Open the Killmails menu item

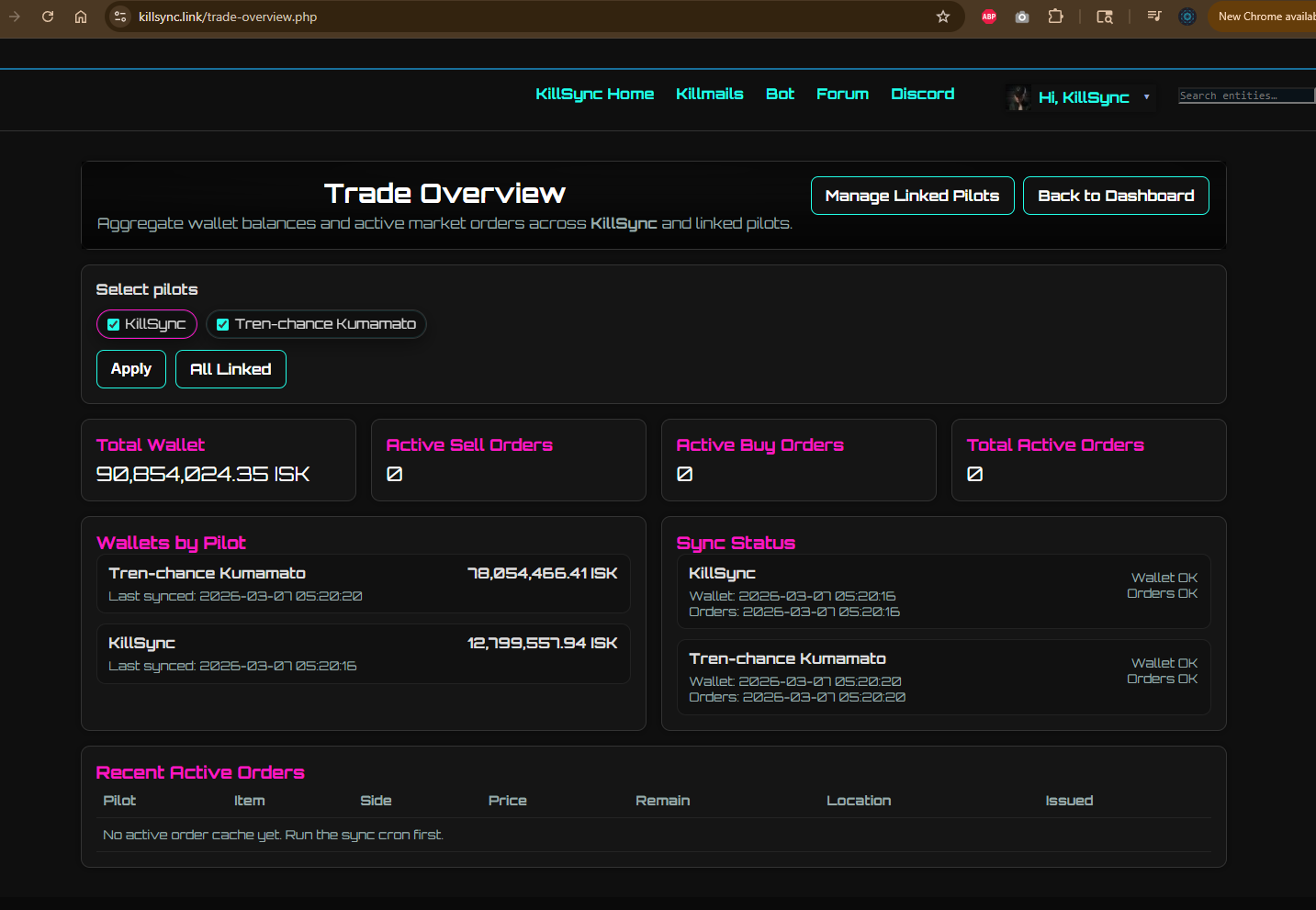(x=709, y=94)
